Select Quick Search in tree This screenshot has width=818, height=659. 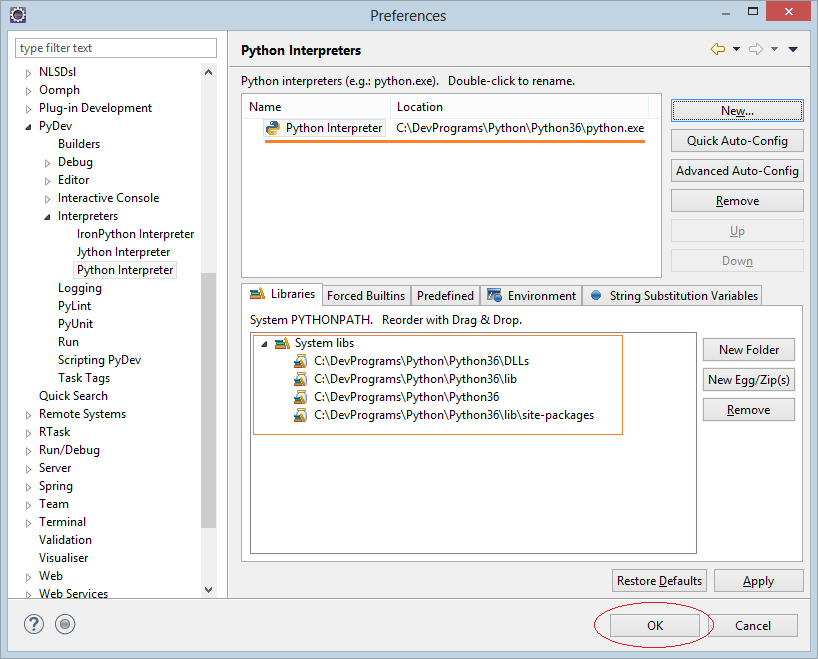tap(74, 396)
